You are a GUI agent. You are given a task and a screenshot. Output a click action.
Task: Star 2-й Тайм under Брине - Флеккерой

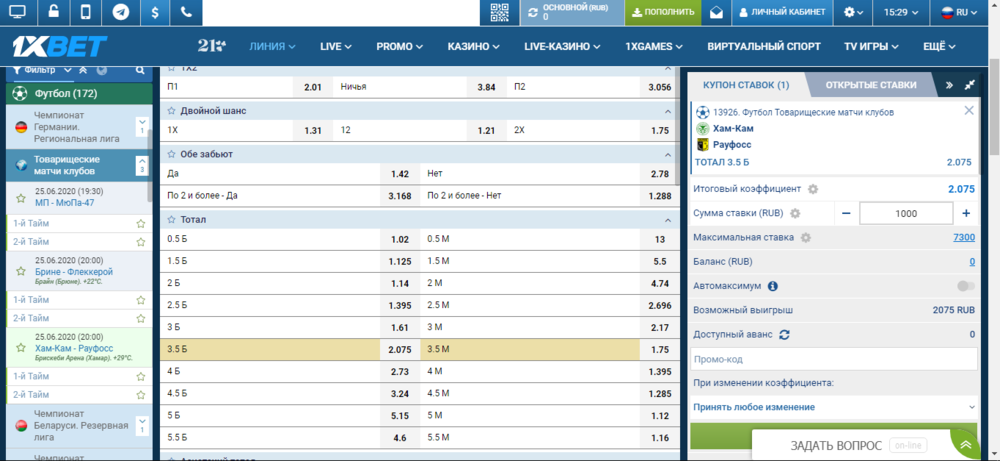pos(140,318)
